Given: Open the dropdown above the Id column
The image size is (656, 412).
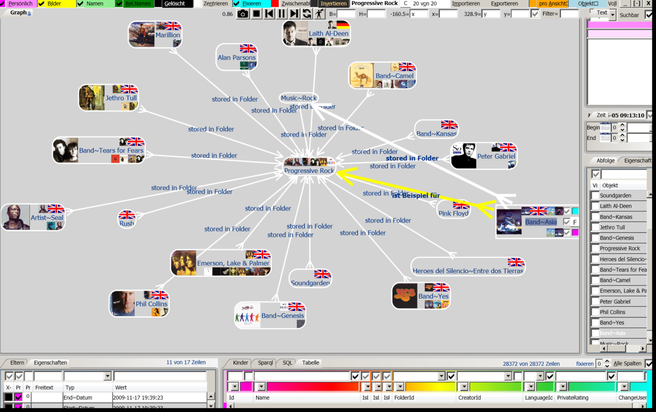Looking at the screenshot, I should (x=234, y=386).
